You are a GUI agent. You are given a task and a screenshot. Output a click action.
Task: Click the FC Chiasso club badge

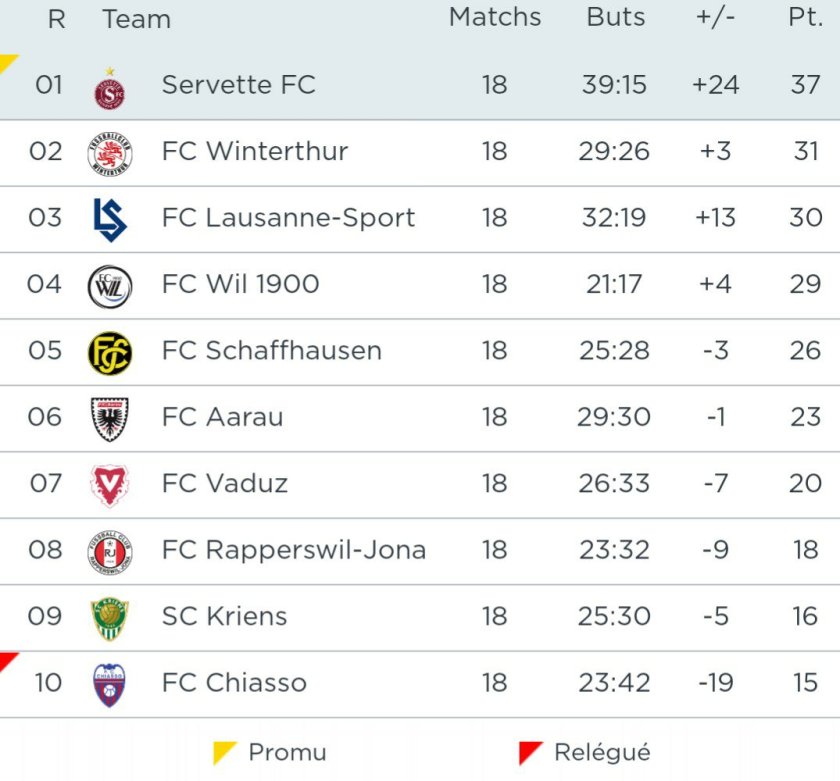click(x=109, y=684)
